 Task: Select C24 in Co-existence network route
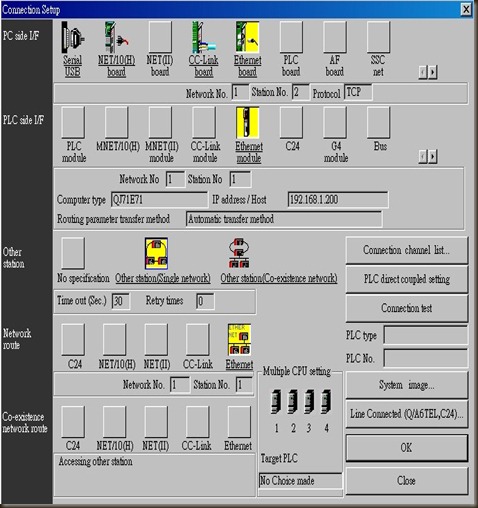pyautogui.click(x=73, y=422)
